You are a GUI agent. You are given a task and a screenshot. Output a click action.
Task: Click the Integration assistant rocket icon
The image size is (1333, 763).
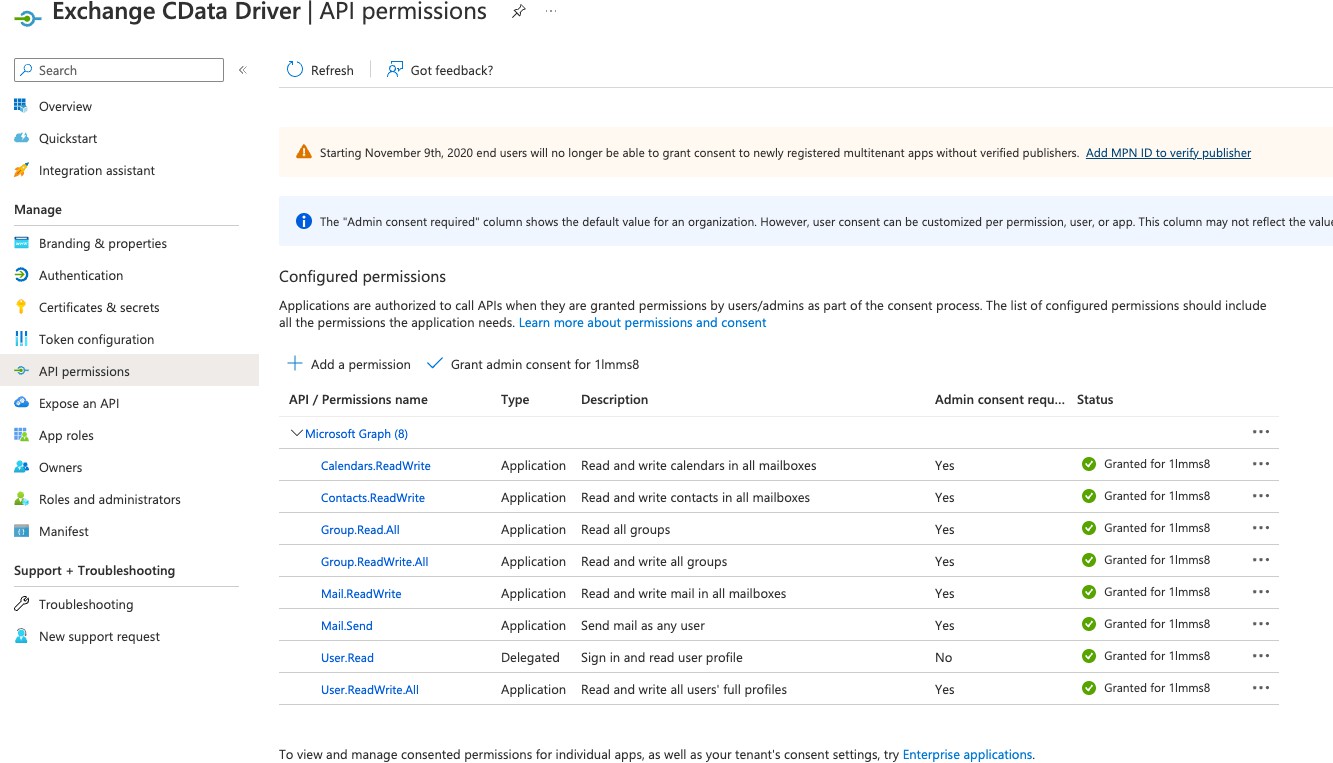pos(21,171)
